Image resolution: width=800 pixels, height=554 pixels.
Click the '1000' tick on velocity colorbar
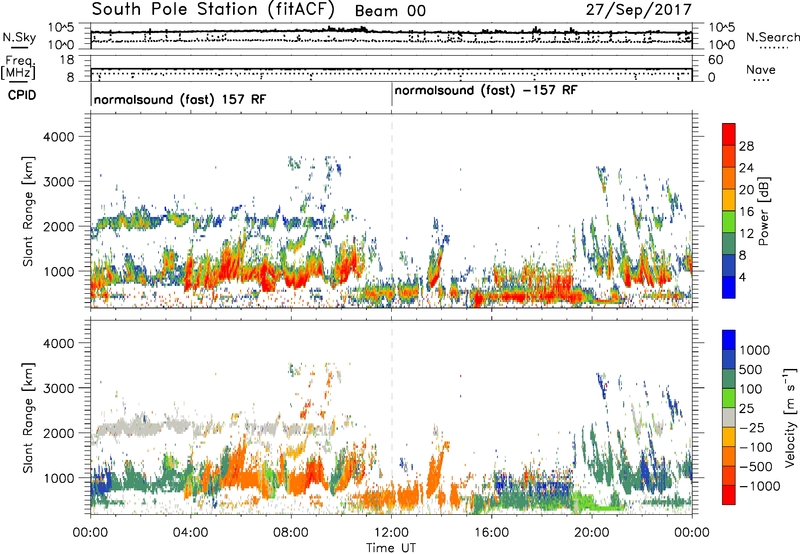tap(755, 350)
